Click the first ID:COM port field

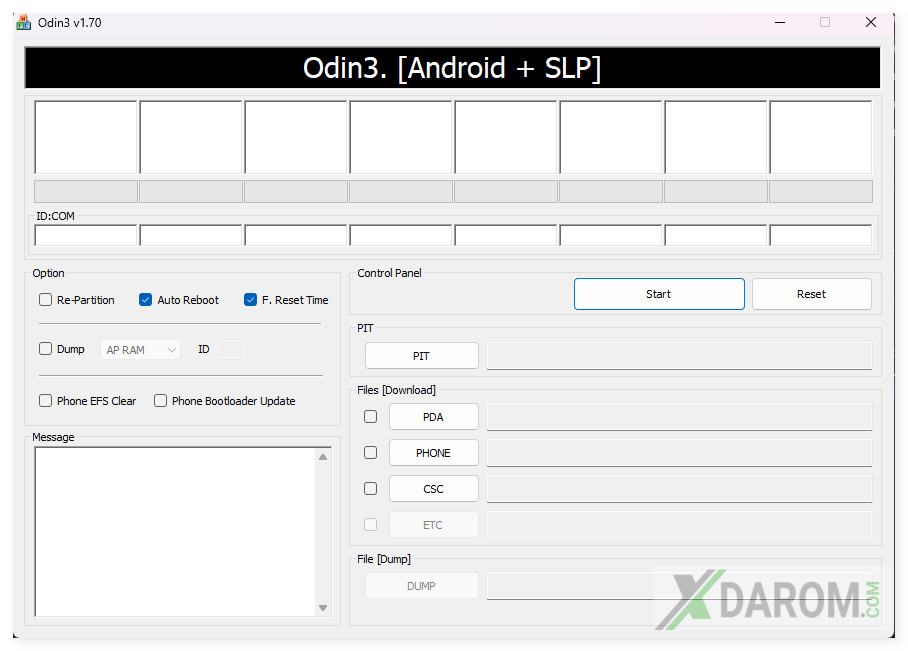(x=86, y=236)
